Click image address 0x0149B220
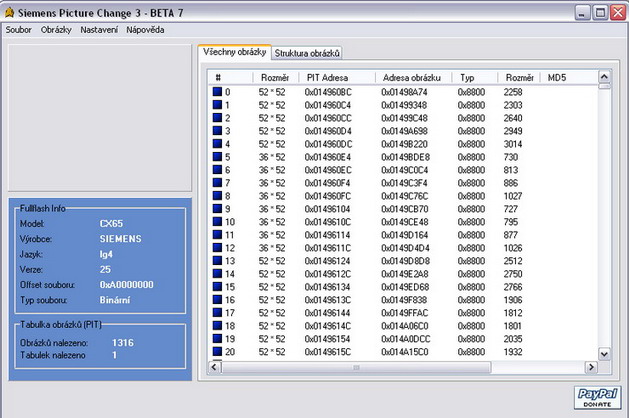 [404, 144]
